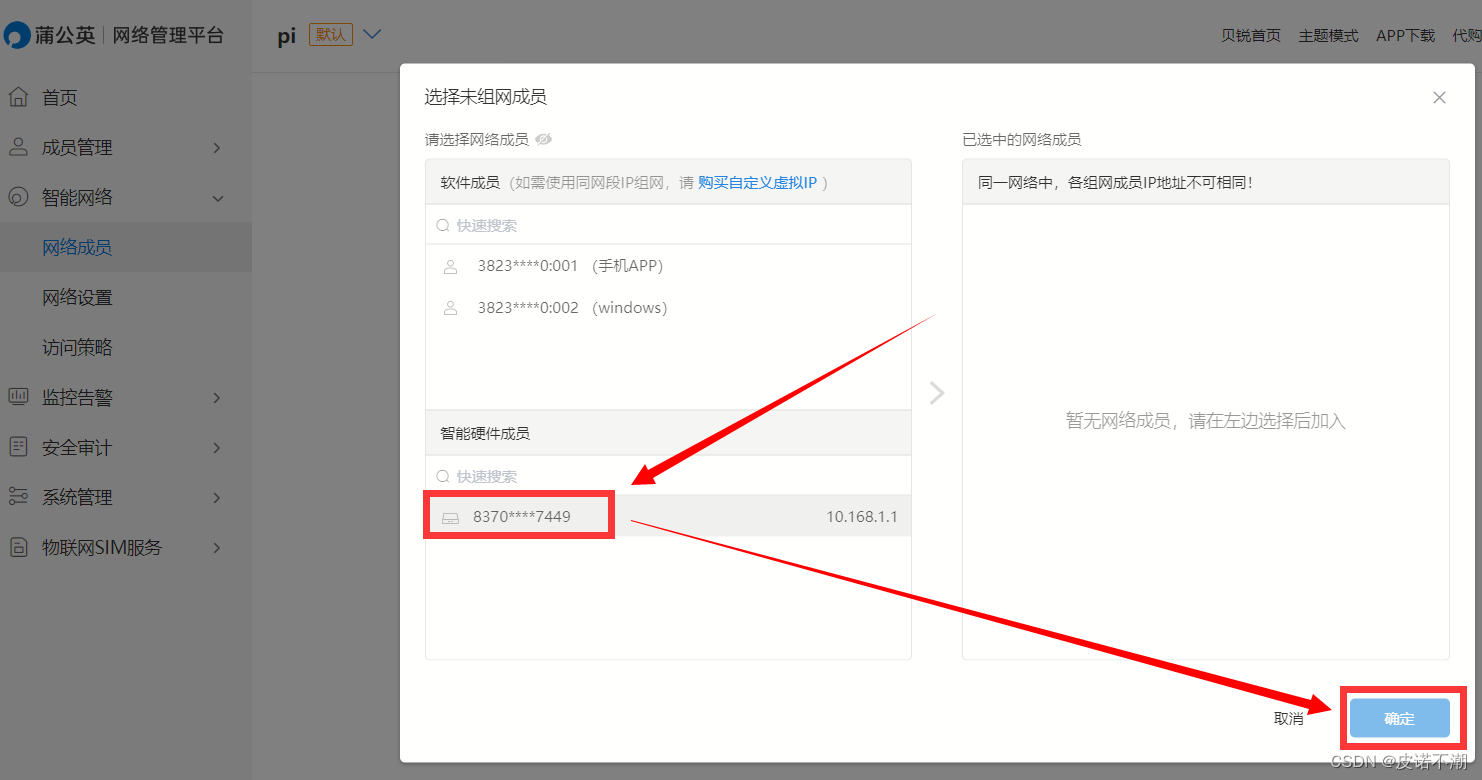This screenshot has height=780, width=1482.
Task: Focus the 智能硬件成员 快速搜索 field
Action: [x=668, y=476]
